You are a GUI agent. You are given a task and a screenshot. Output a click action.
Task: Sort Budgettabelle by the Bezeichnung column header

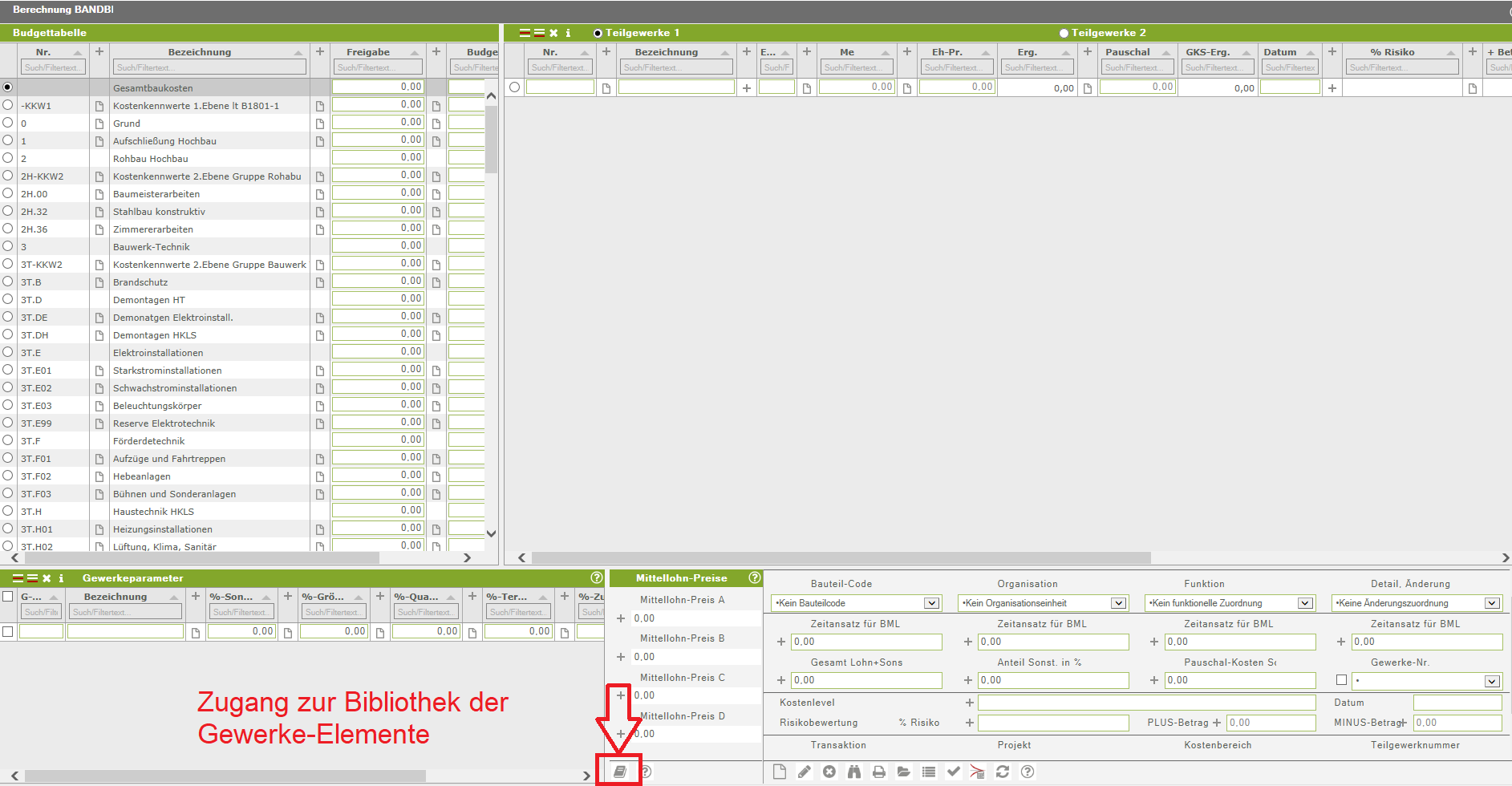(x=200, y=52)
